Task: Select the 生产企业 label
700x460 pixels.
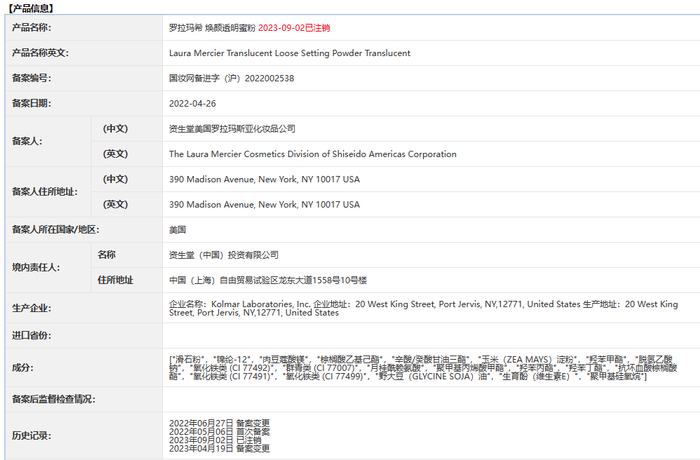Action: pos(31,308)
